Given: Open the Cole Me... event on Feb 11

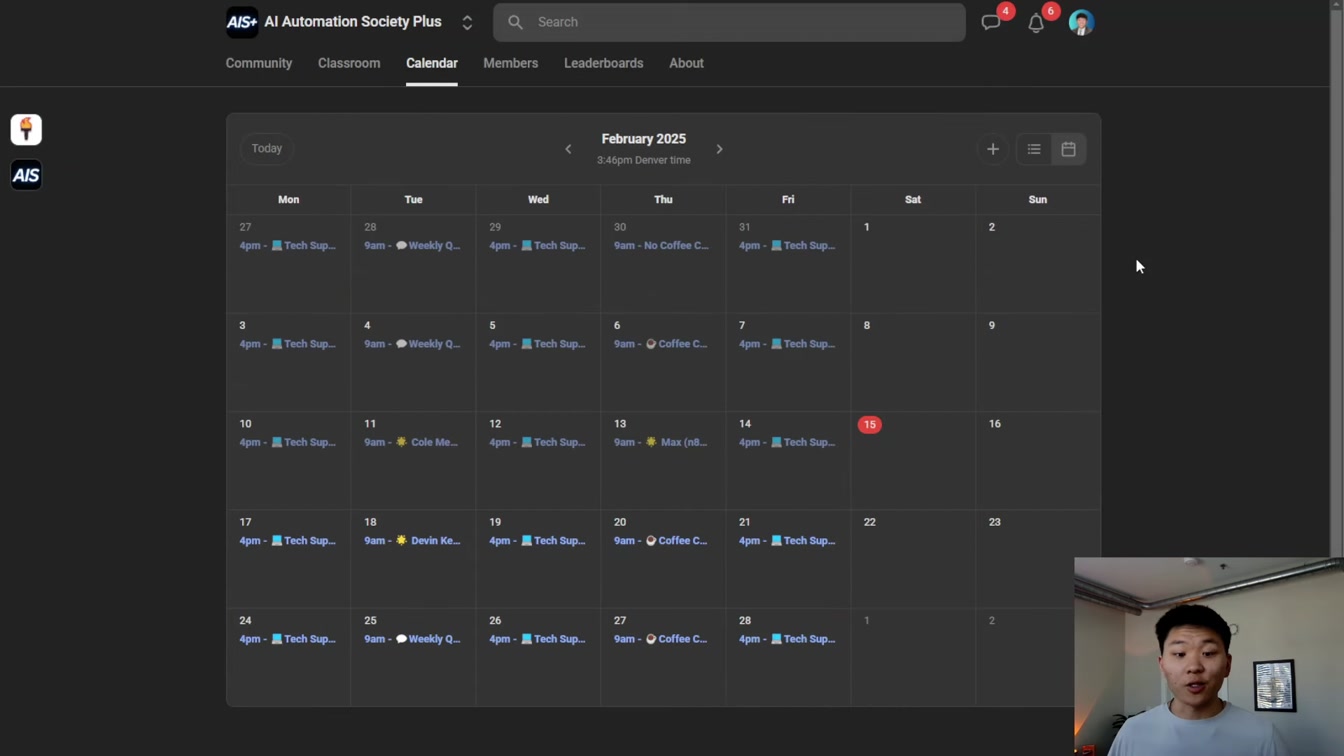Looking at the screenshot, I should click(x=411, y=442).
